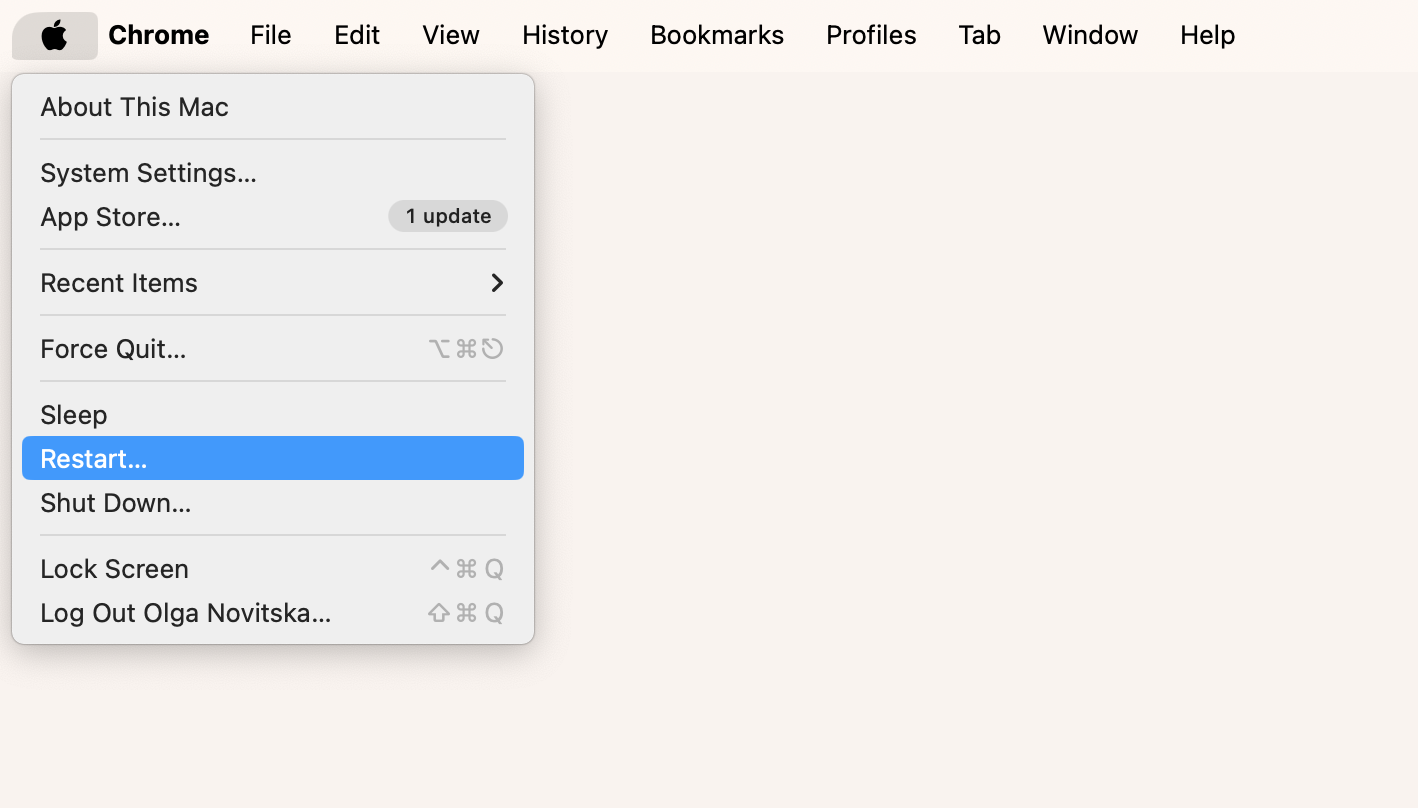
Task: Open the Profiles menu
Action: (870, 35)
